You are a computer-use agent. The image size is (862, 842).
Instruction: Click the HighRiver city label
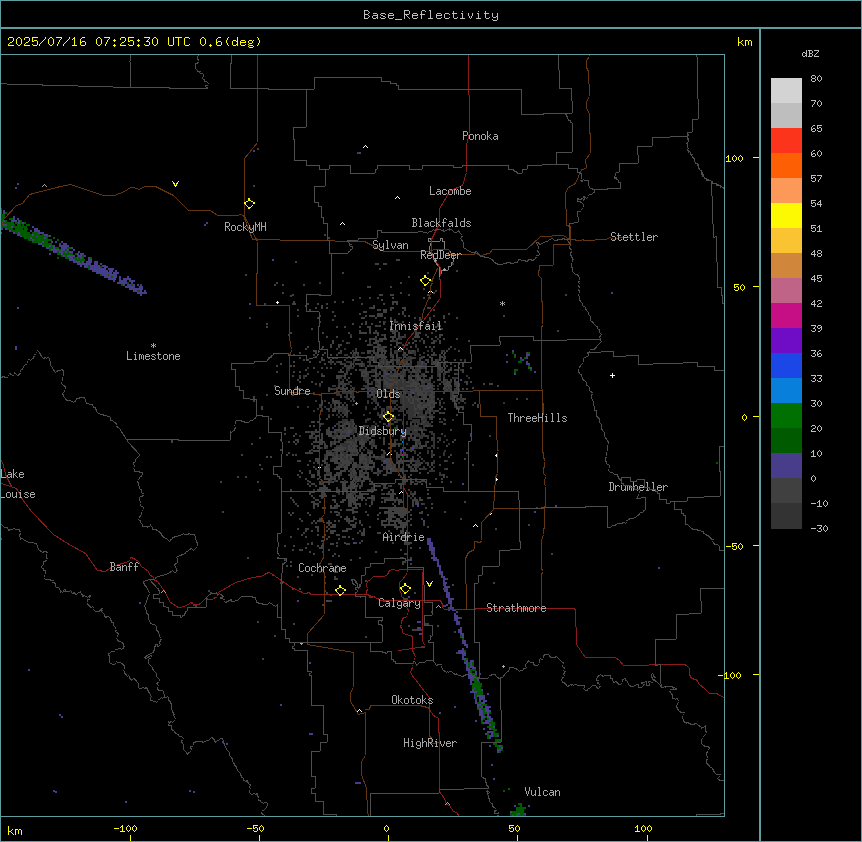(430, 743)
